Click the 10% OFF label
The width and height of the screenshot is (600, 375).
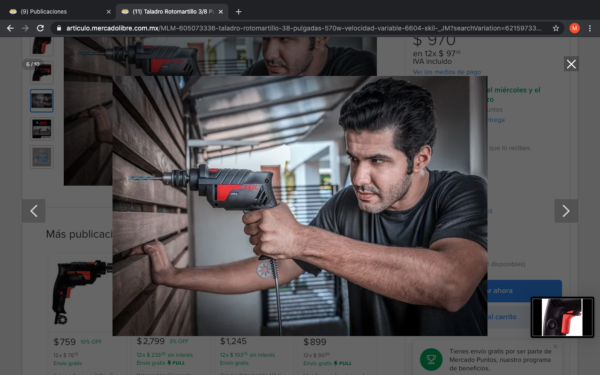tap(91, 342)
